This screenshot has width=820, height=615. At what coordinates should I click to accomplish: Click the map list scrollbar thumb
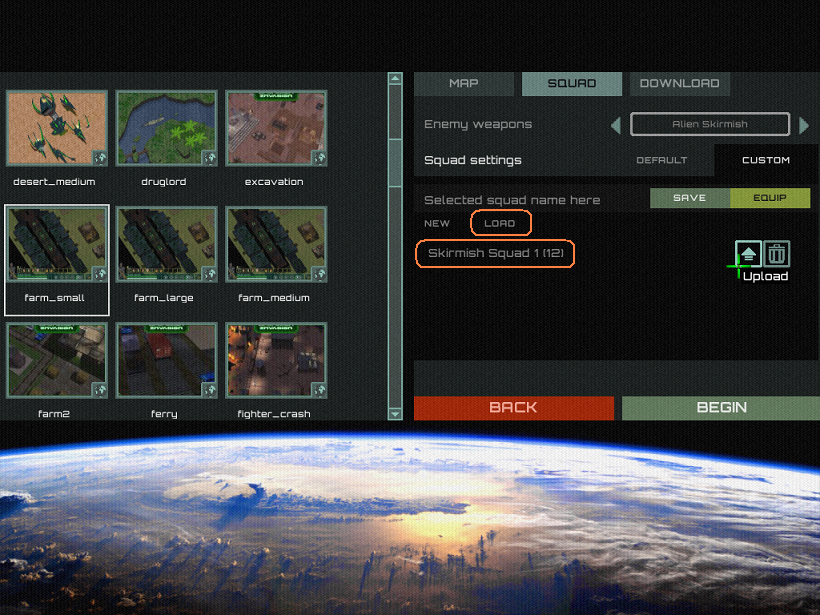395,162
